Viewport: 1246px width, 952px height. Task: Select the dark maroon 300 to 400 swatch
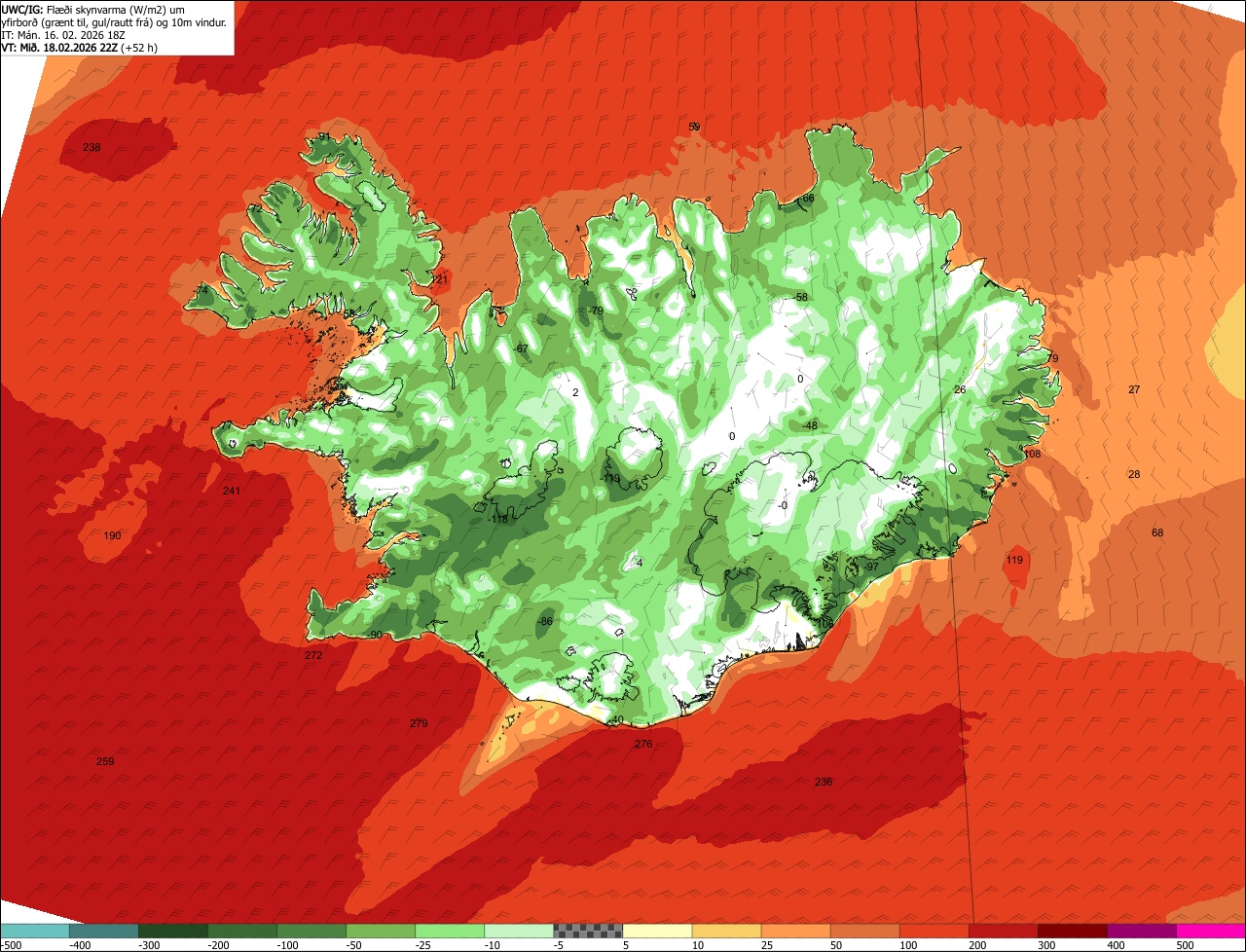[x=1073, y=930]
